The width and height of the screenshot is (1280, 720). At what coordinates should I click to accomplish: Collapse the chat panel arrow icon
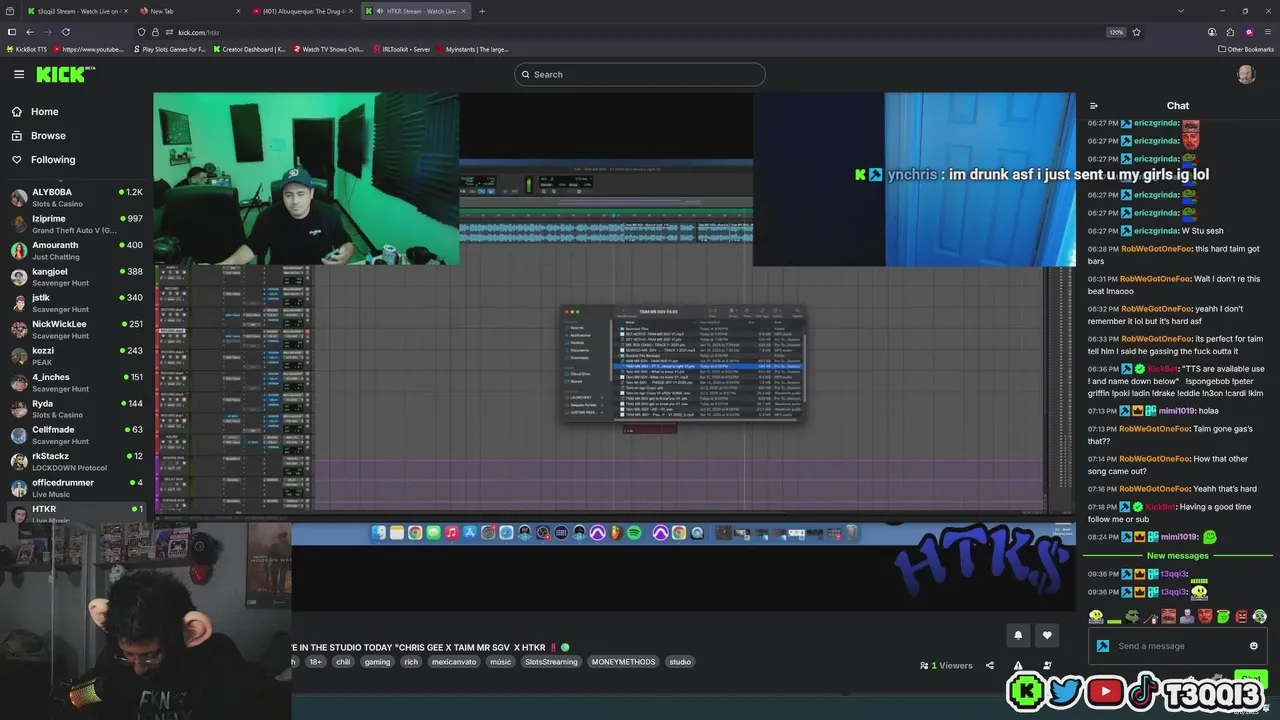[1094, 106]
